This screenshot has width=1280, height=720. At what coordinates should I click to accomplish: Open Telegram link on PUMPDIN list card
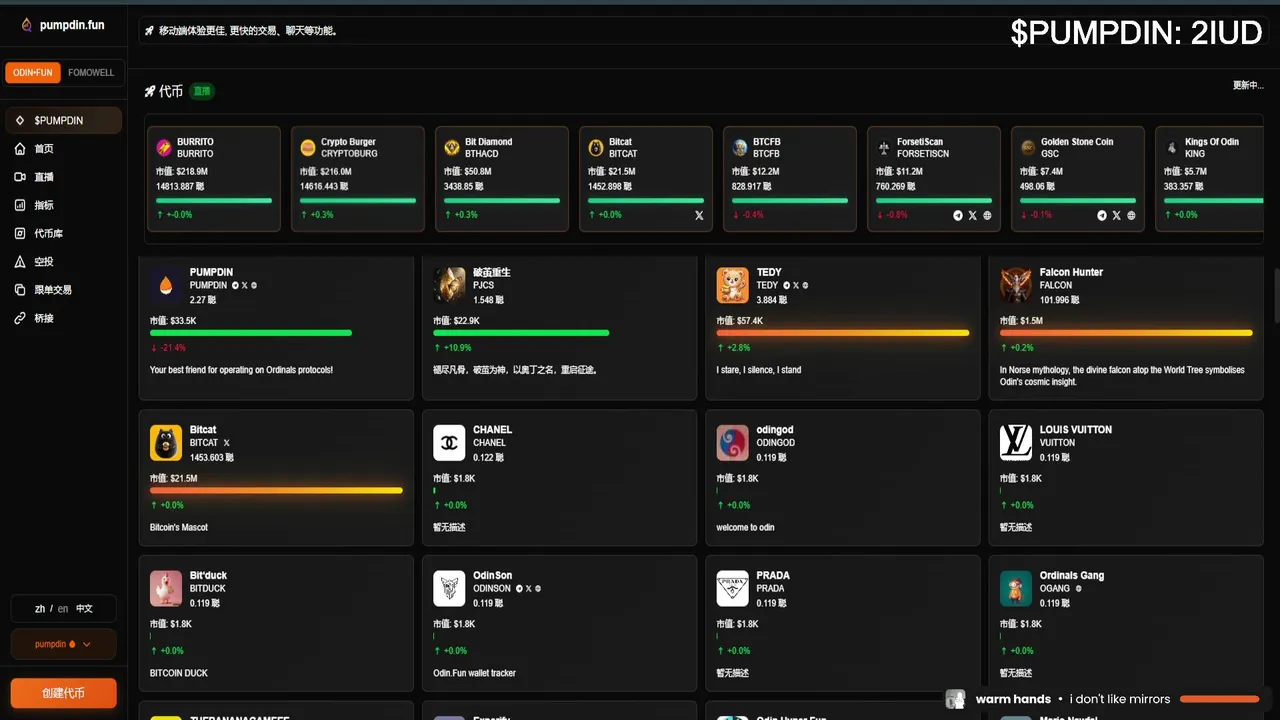pos(235,285)
